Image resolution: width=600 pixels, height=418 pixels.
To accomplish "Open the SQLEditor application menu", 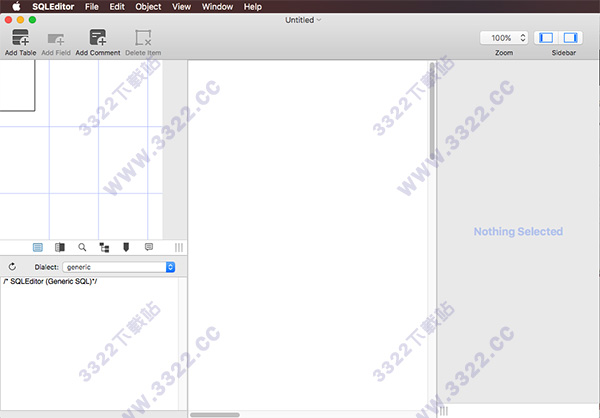I will pyautogui.click(x=53, y=7).
